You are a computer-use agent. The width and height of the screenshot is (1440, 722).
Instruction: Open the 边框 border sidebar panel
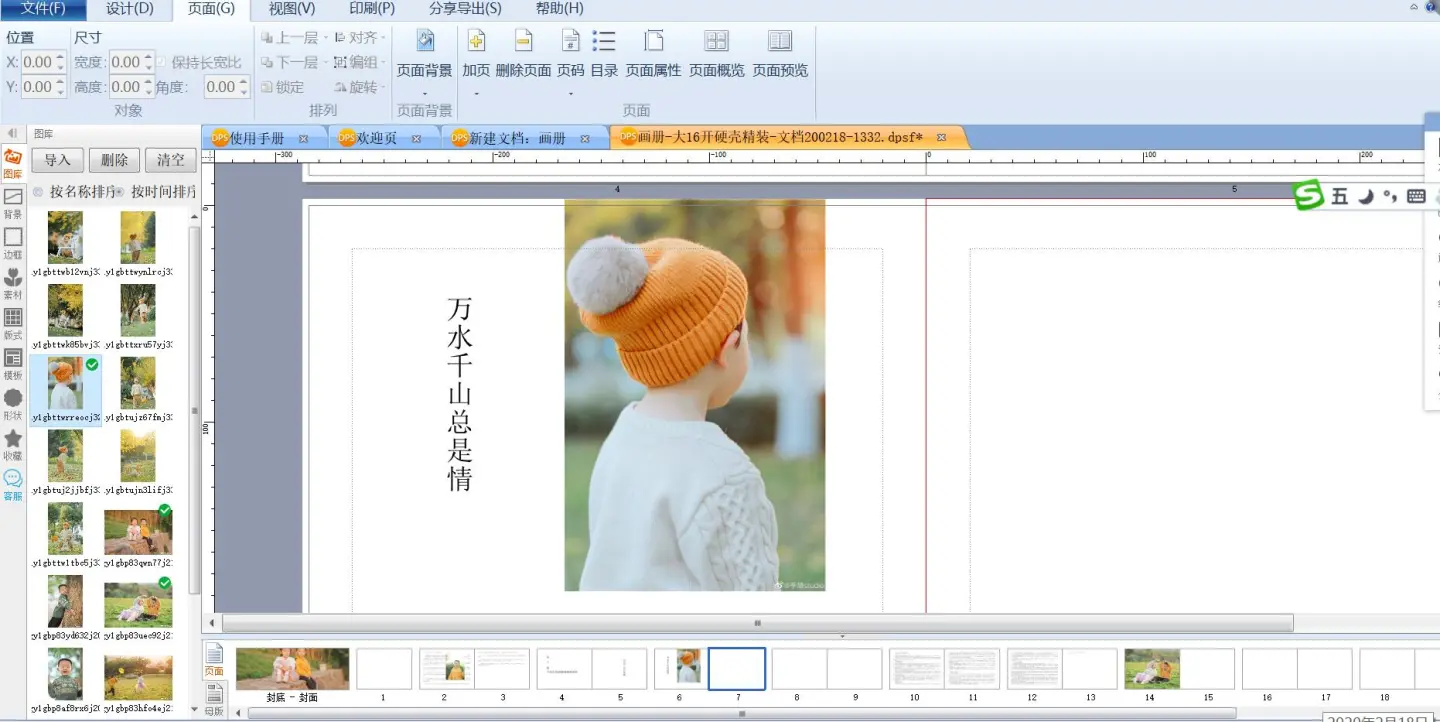coord(13,243)
